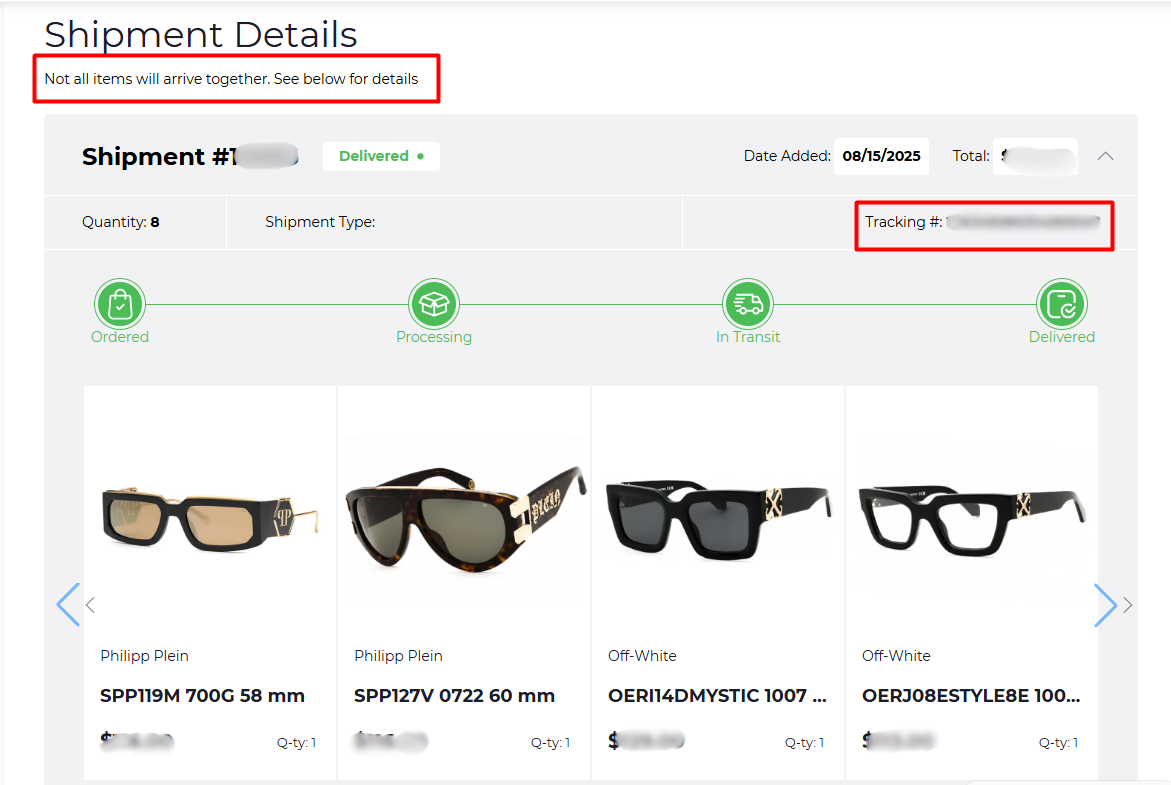This screenshot has height=785, width=1171.
Task: Click the date added value 08/15/2025
Action: (x=881, y=156)
